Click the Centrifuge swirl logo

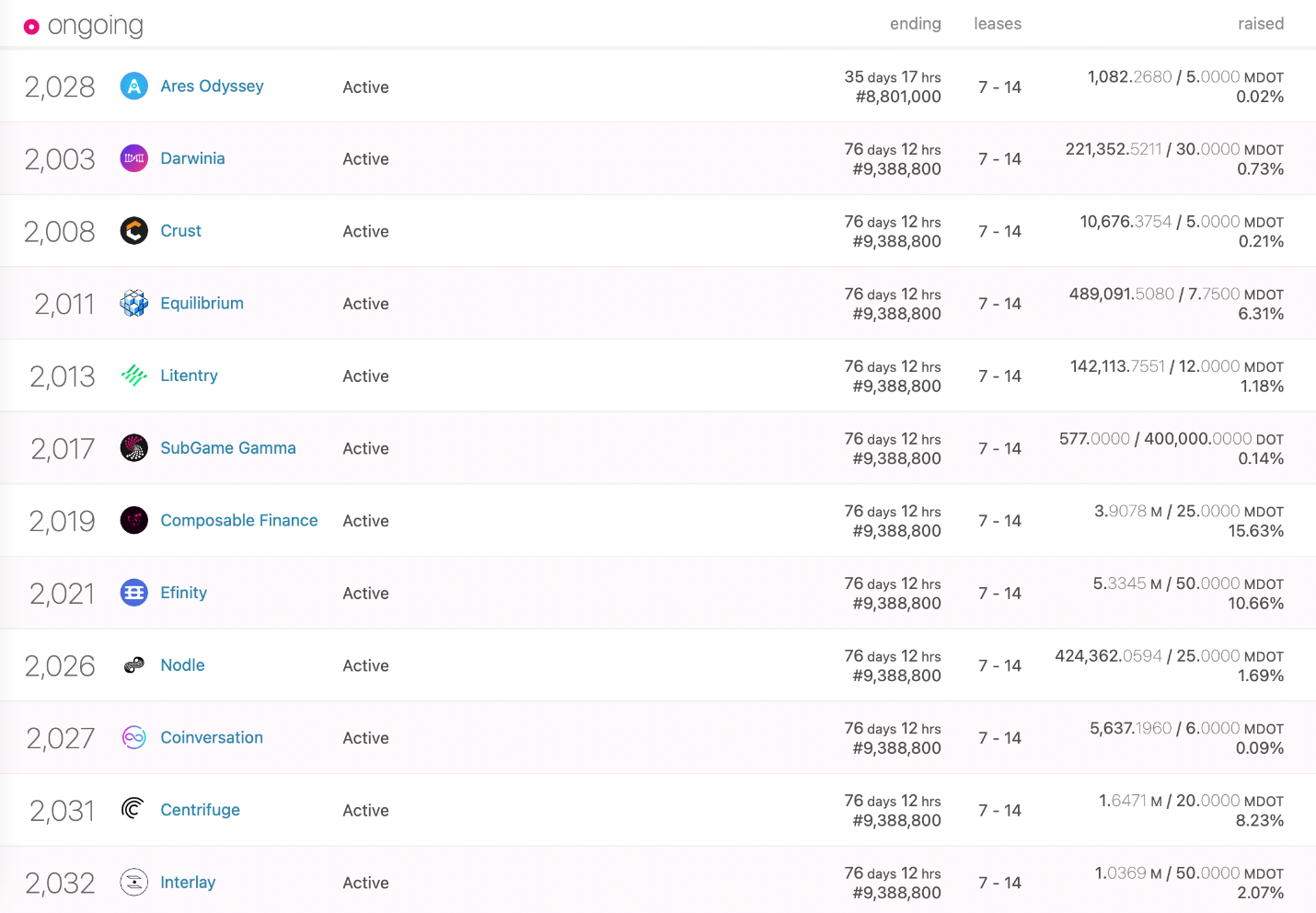click(x=134, y=810)
